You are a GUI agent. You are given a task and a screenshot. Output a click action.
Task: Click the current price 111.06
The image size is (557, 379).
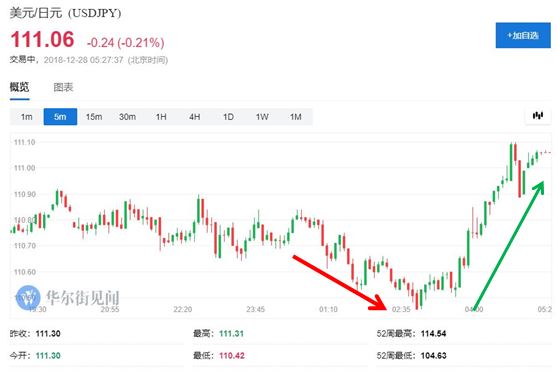pyautogui.click(x=42, y=39)
